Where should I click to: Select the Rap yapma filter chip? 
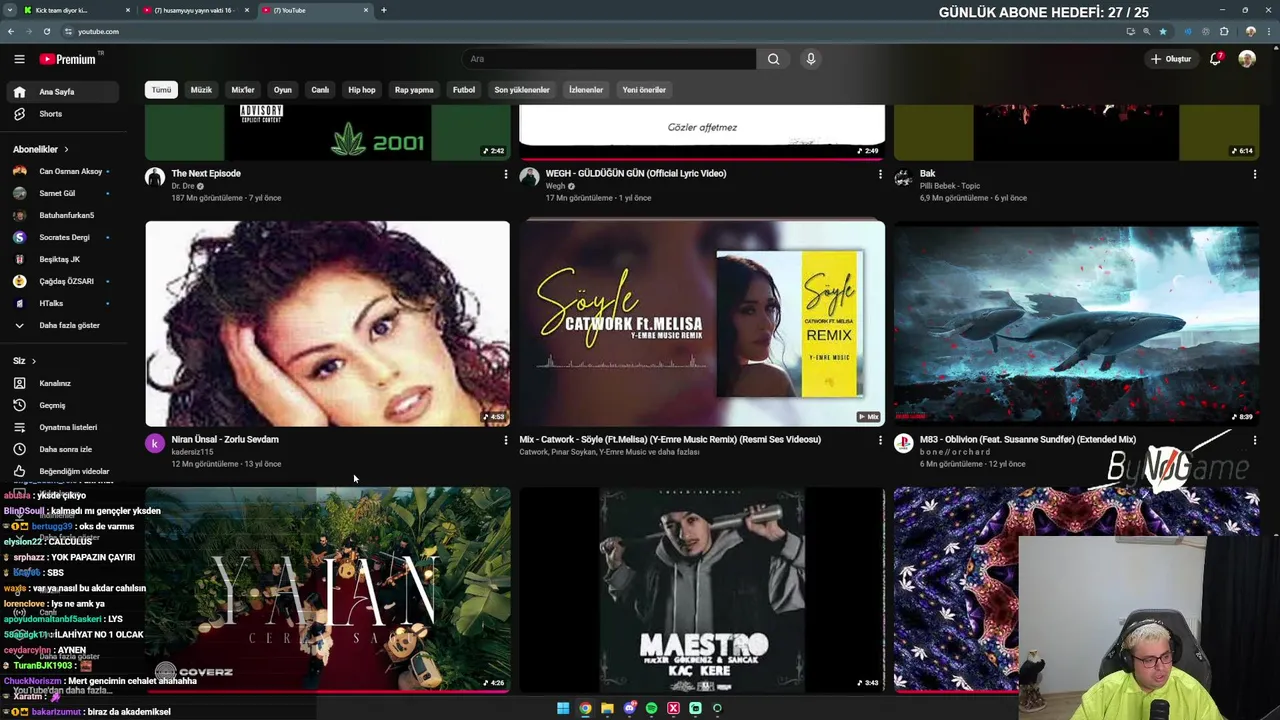pyautogui.click(x=414, y=90)
